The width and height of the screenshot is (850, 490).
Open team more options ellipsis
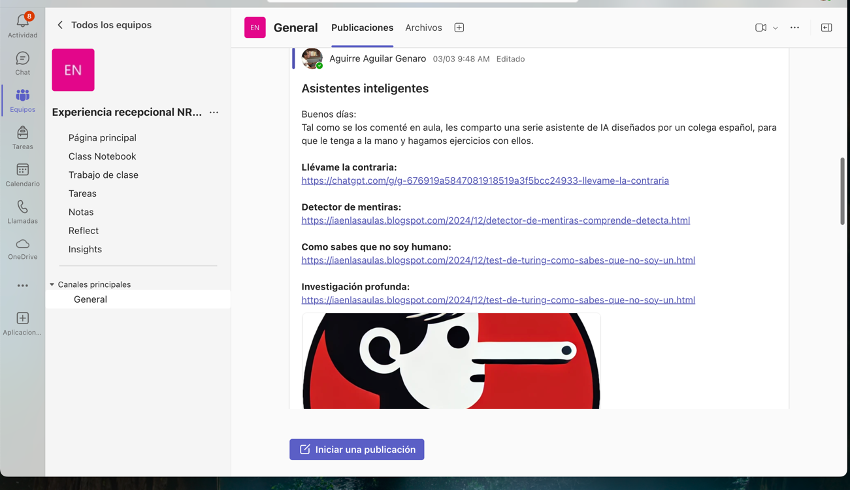[214, 113]
